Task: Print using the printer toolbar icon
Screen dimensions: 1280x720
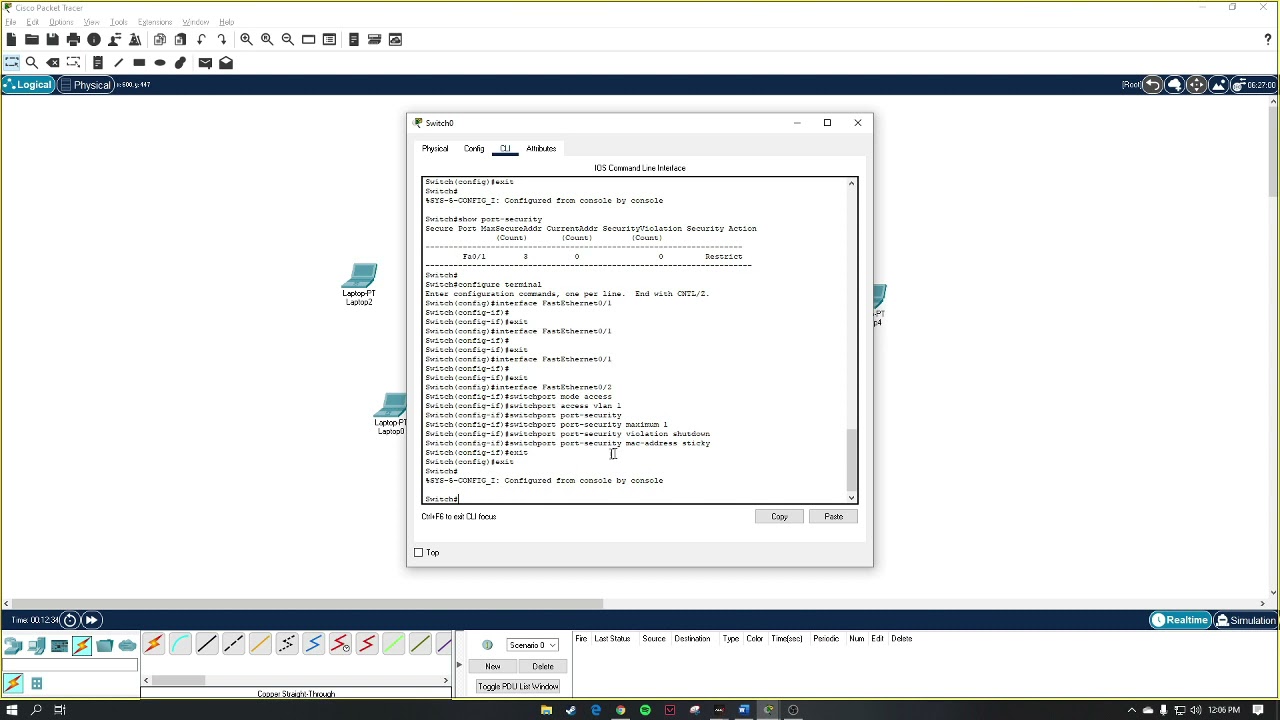Action: [73, 40]
